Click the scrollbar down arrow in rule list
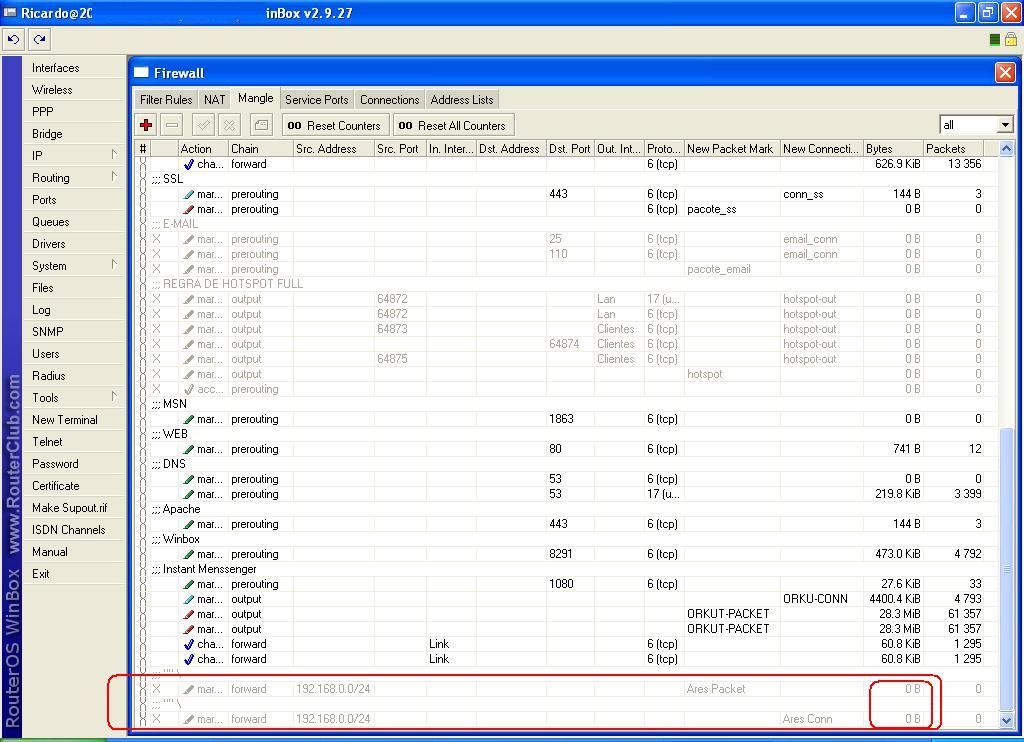Screen dimensions: 1024x742 1006,719
